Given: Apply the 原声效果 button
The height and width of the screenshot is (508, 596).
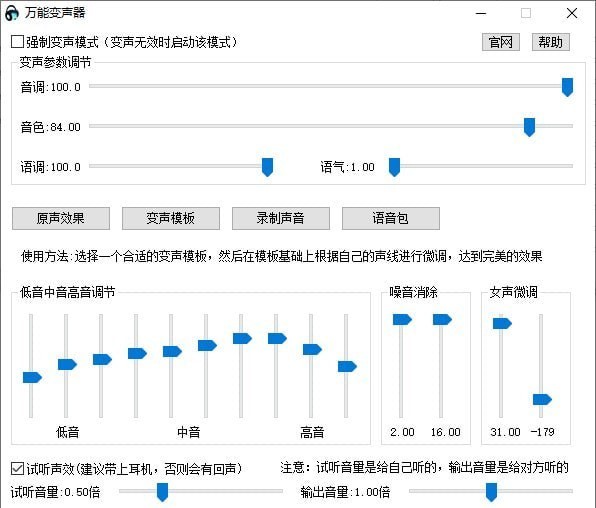Looking at the screenshot, I should [x=61, y=218].
